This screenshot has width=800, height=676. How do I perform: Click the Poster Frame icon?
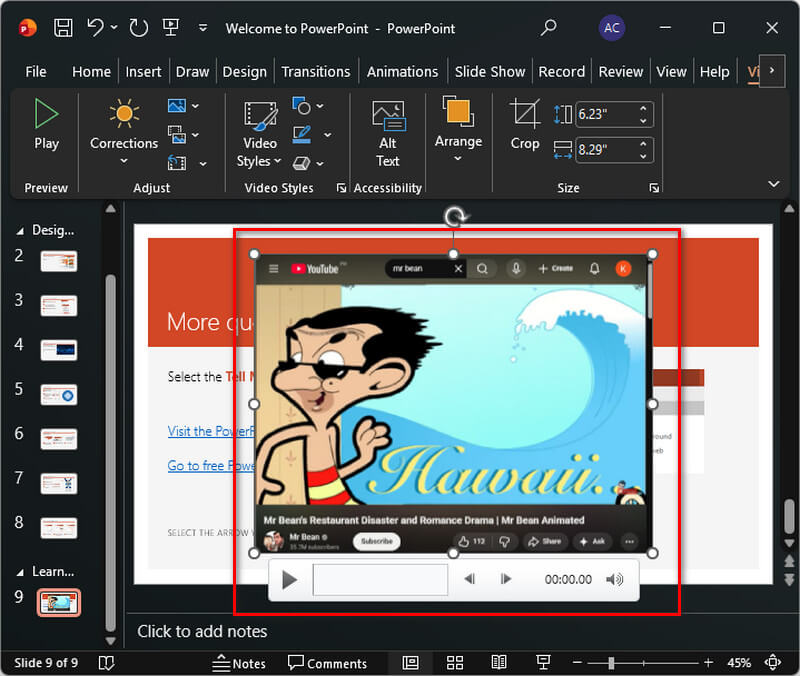click(177, 135)
